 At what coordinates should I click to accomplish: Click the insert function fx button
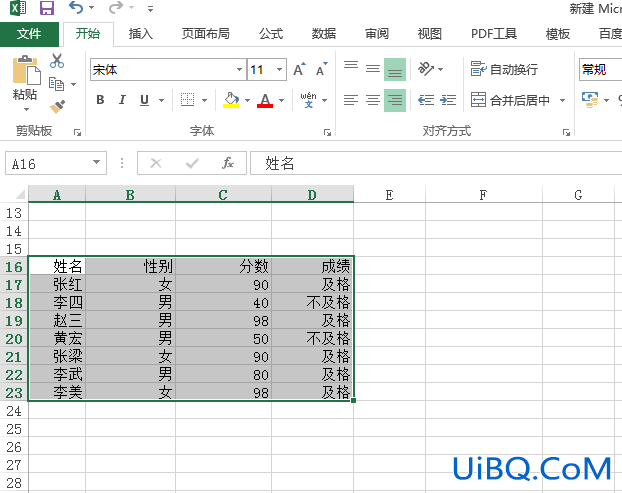coord(228,163)
